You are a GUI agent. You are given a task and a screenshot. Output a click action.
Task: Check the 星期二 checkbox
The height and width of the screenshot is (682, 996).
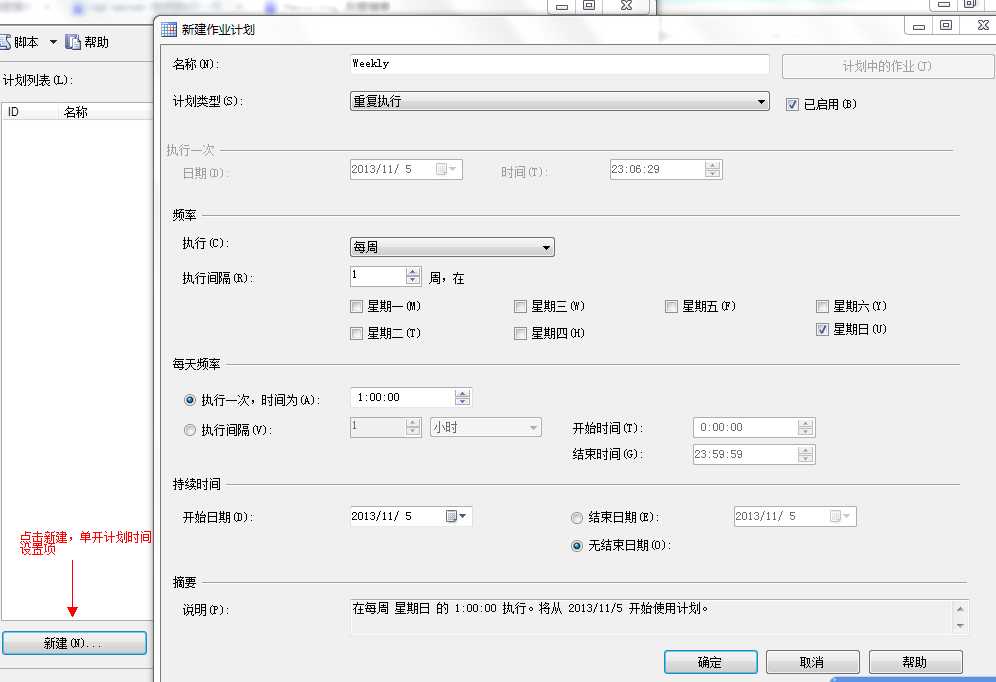click(x=356, y=333)
